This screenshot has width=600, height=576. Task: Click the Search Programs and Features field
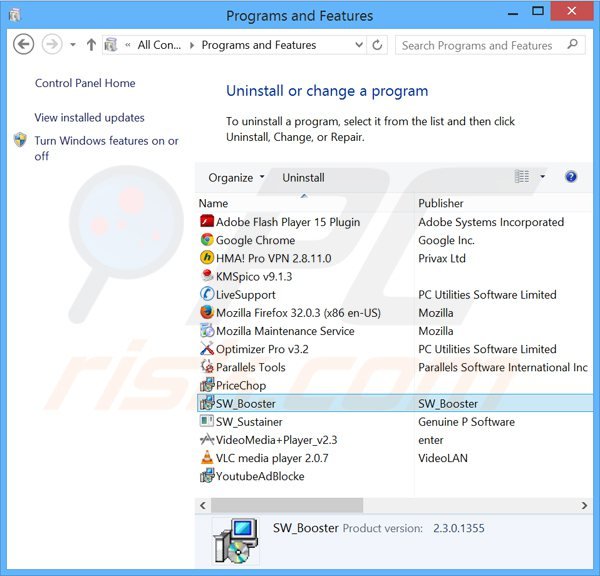(490, 45)
